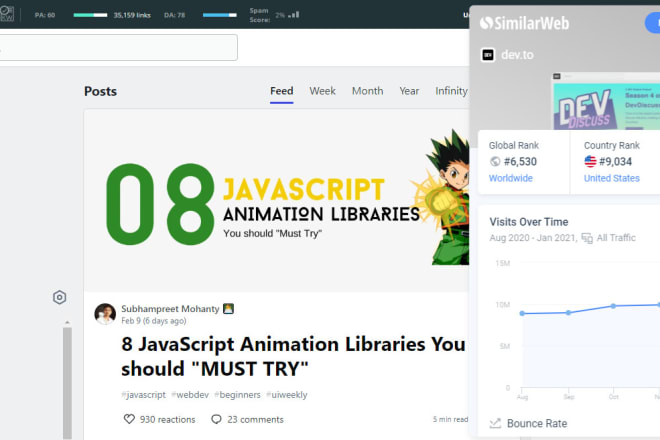The height and width of the screenshot is (440, 660).
Task: Click the dev.to site name in SimilarWeb
Action: pyautogui.click(x=517, y=55)
